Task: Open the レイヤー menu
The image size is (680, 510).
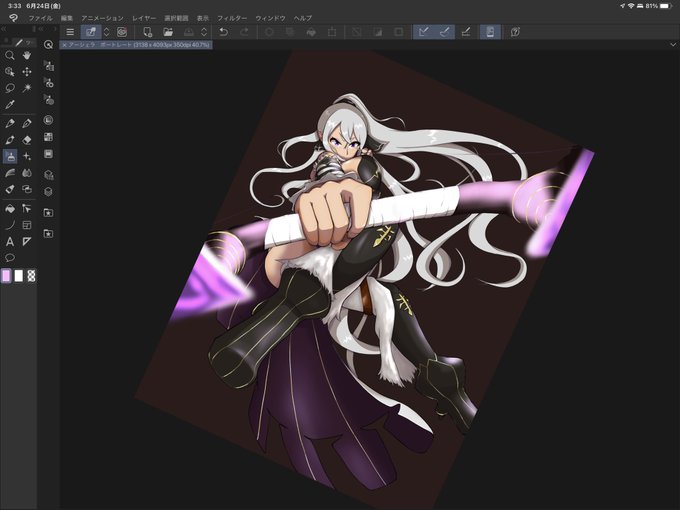Action: click(144, 18)
